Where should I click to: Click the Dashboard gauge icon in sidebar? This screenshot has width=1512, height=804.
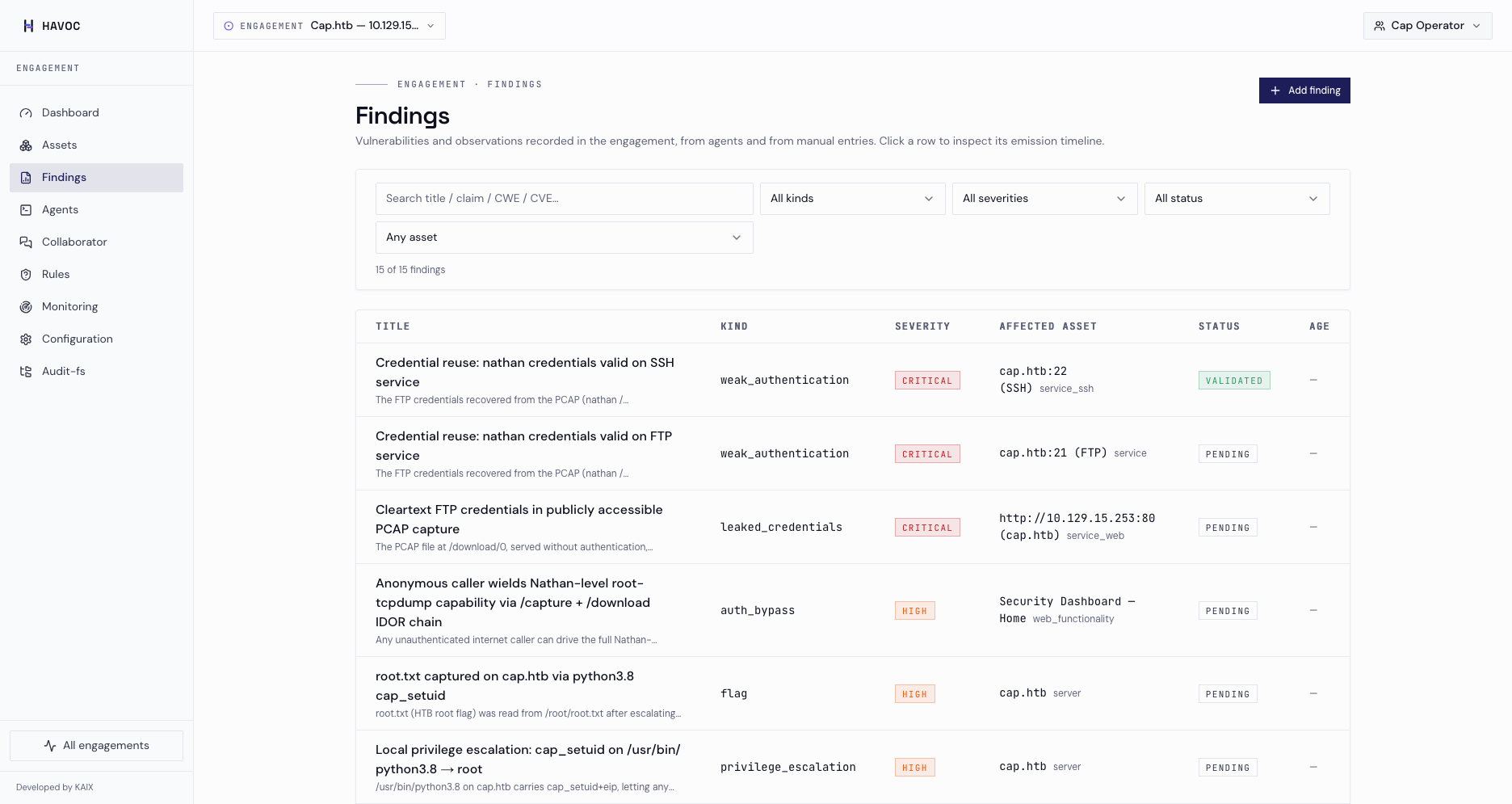click(26, 113)
